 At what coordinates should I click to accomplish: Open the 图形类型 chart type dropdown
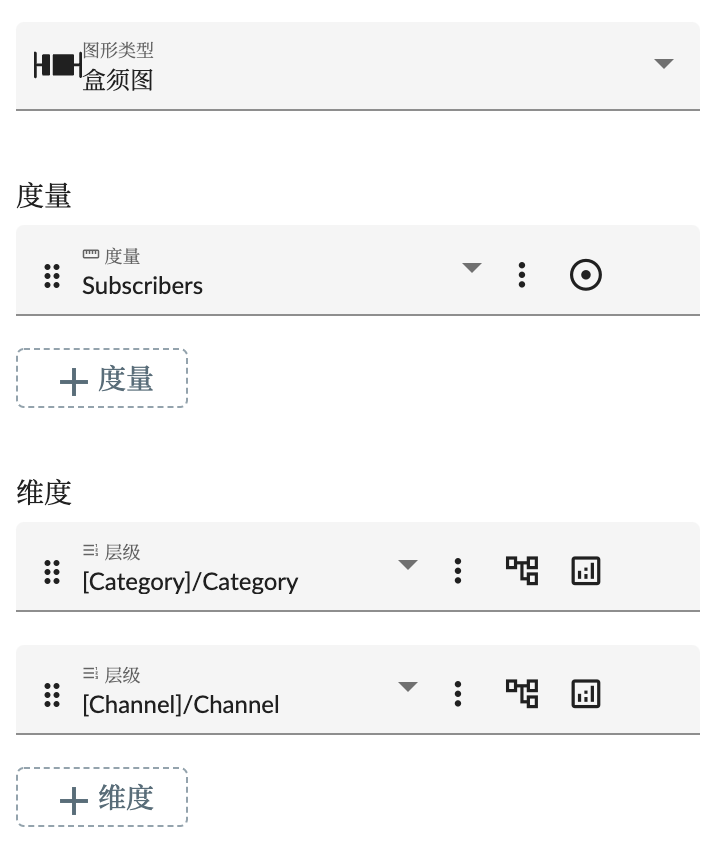663,64
